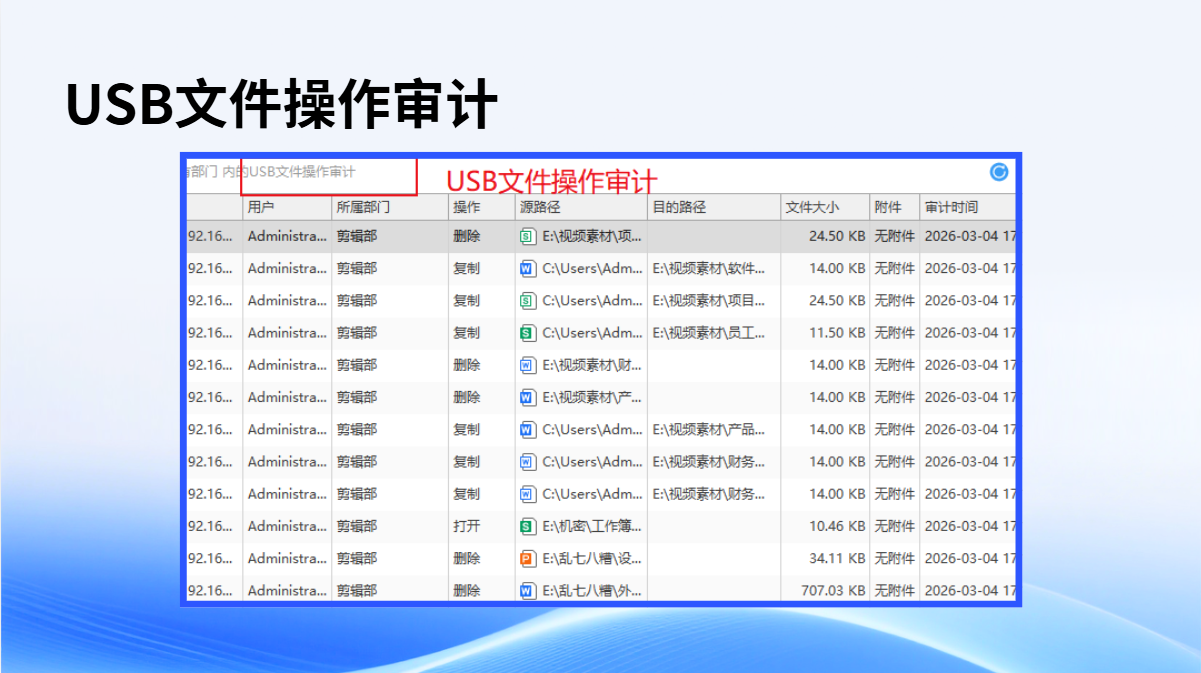Viewport: 1201px width, 673px height.
Task: Click the spreadsheet icon in the 11.50 KB row
Action: [528, 333]
